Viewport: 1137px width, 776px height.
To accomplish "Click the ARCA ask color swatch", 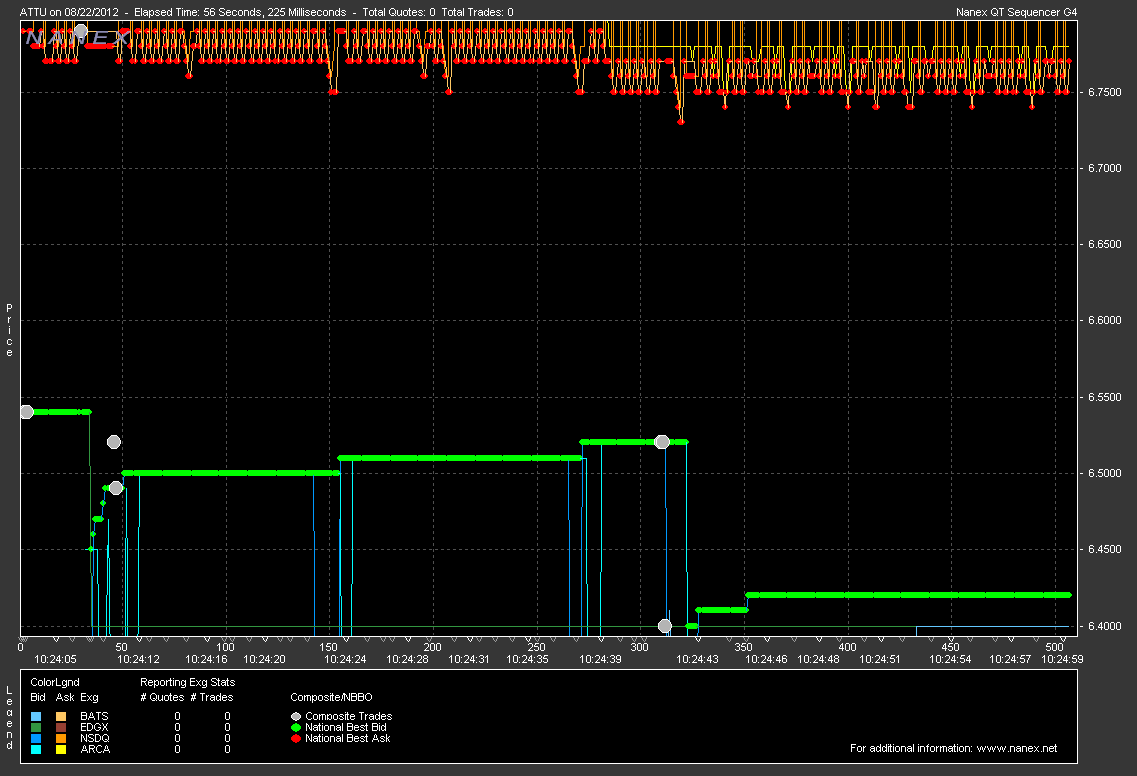I will (61, 749).
